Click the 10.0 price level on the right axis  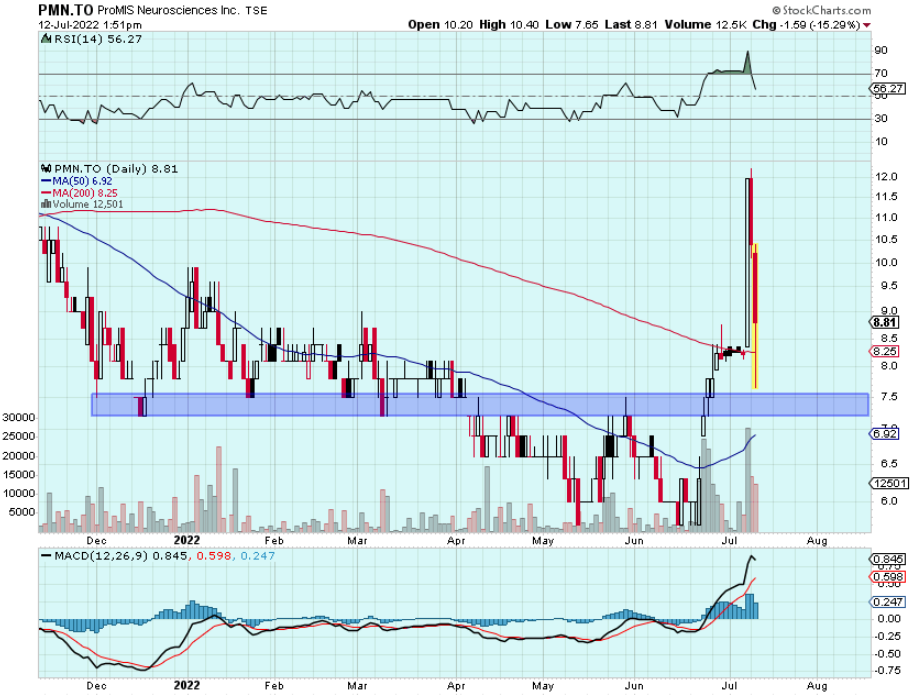[886, 262]
